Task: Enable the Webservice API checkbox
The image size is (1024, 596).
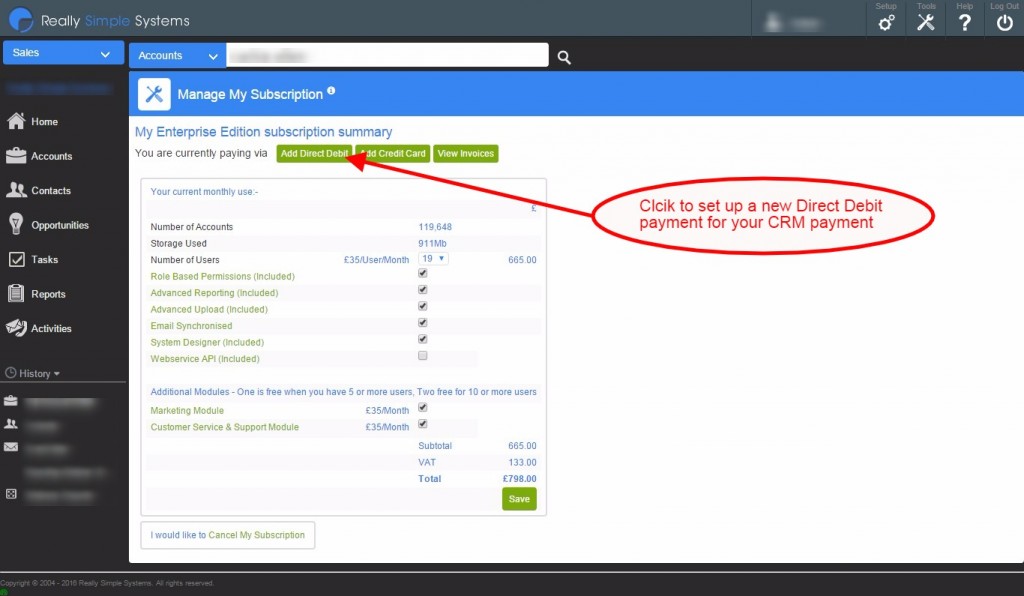Action: (422, 355)
